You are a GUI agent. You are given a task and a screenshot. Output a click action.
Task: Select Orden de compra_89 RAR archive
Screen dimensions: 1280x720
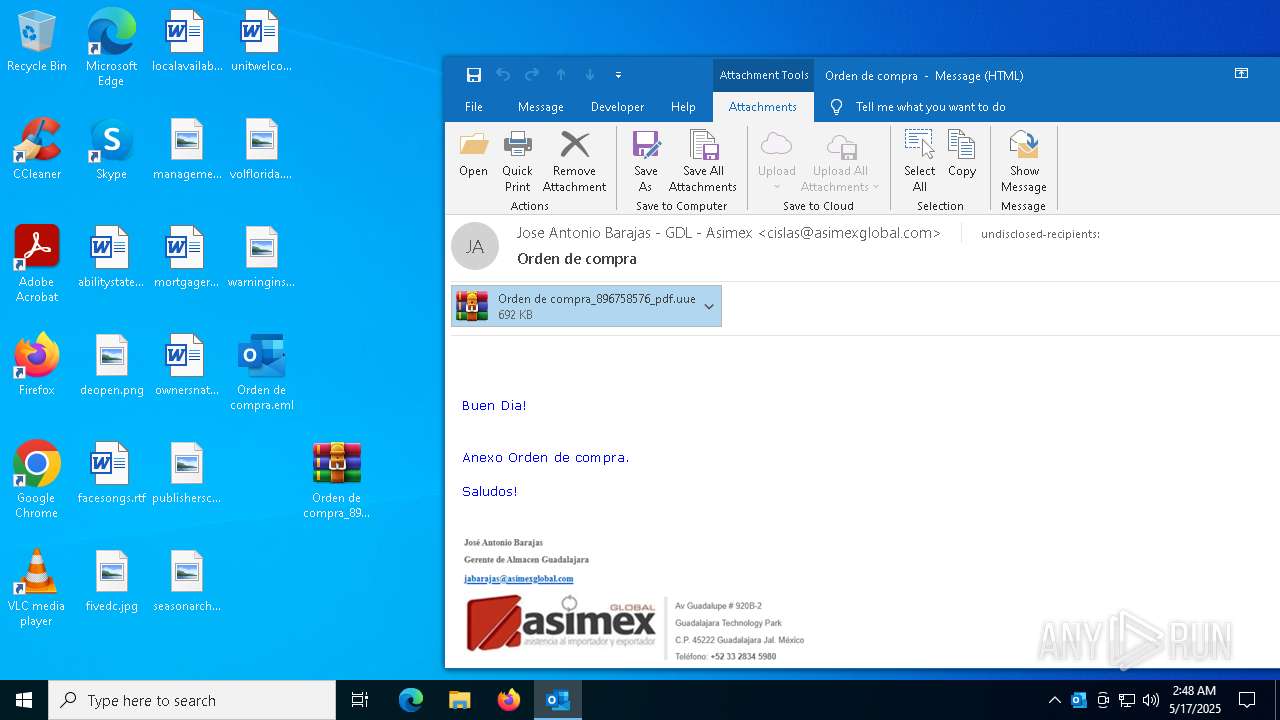[336, 480]
